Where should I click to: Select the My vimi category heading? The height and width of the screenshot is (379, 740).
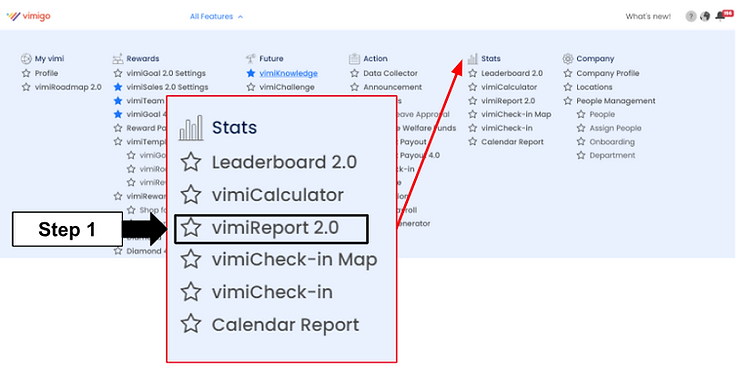pyautogui.click(x=50, y=59)
